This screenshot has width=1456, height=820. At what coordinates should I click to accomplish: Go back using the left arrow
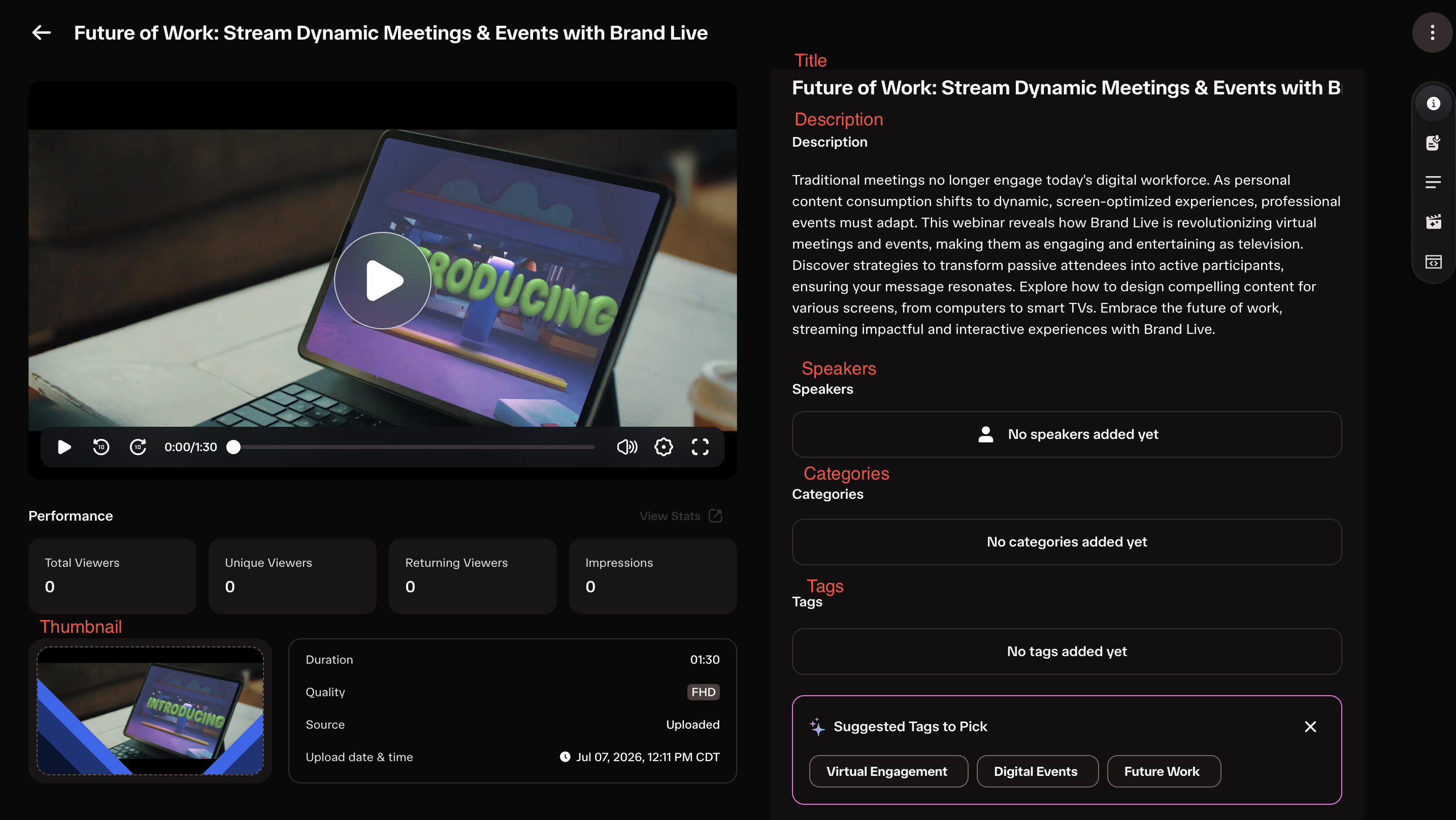pyautogui.click(x=41, y=33)
